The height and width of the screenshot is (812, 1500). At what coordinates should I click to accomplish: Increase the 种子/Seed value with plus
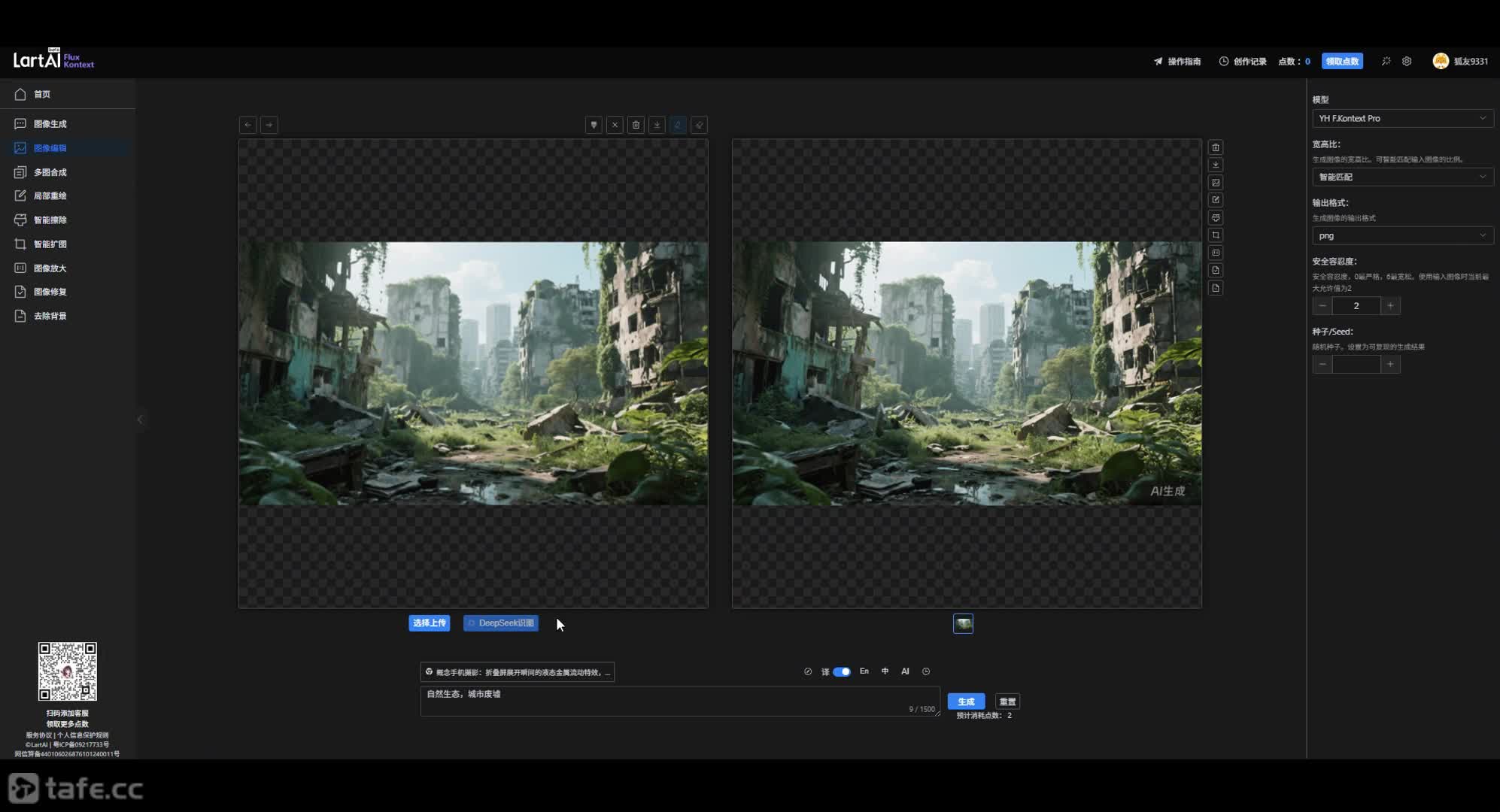1390,364
